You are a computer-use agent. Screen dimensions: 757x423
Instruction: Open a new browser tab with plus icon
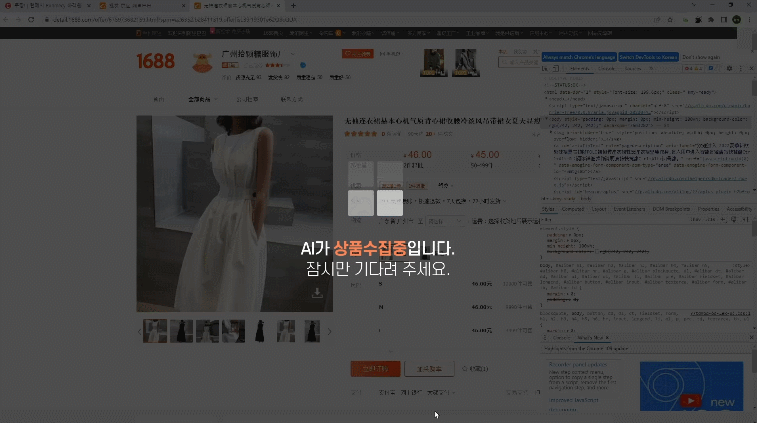tap(292, 6)
